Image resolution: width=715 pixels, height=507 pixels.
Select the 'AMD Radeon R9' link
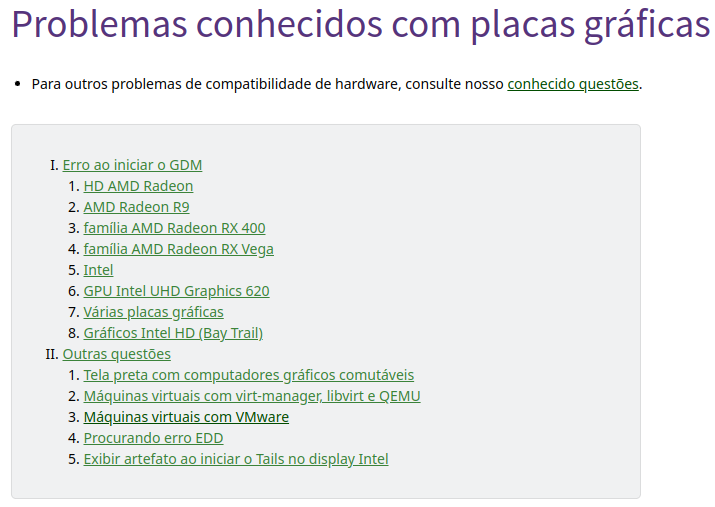[x=136, y=207]
